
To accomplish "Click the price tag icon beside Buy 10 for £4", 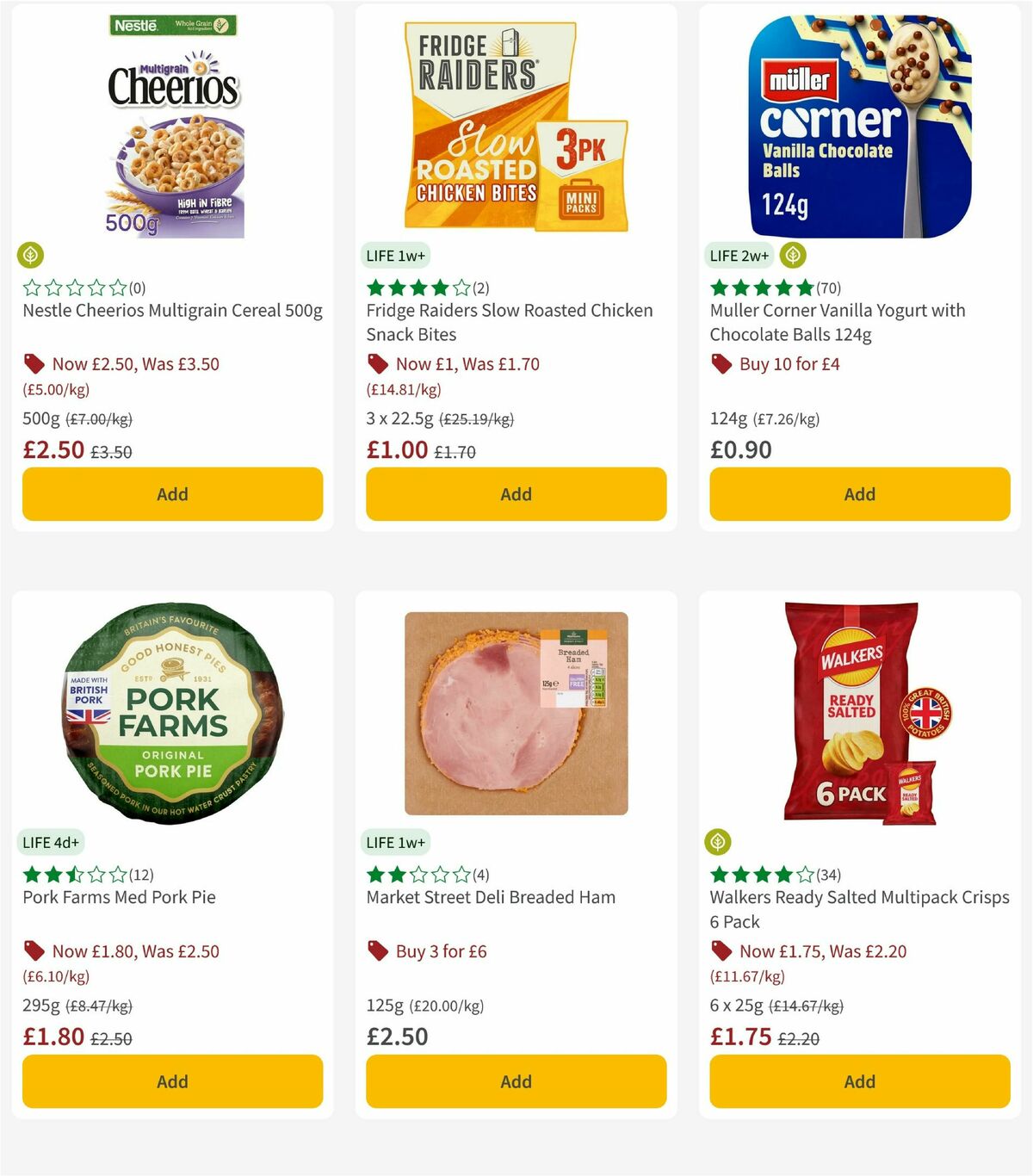I will pyautogui.click(x=721, y=363).
